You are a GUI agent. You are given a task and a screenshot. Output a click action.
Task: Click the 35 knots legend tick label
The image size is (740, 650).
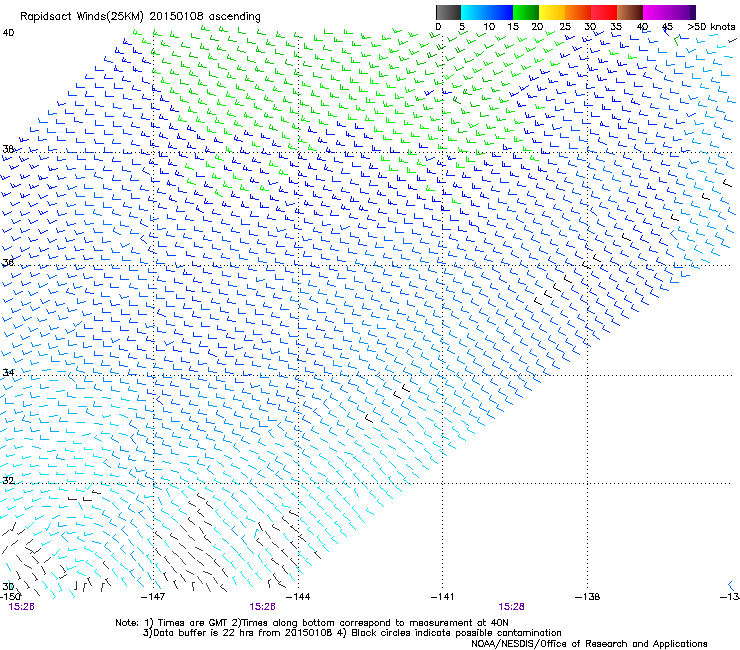coord(616,27)
